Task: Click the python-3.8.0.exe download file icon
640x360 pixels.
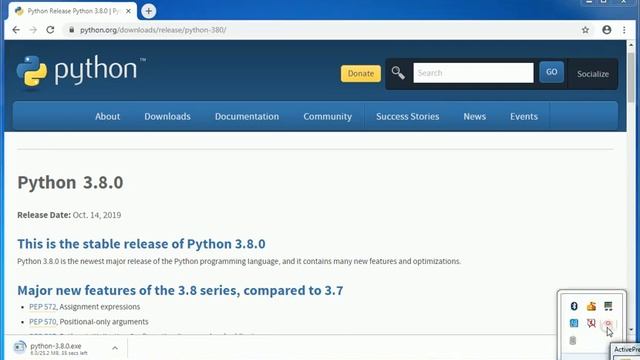Action: 19,347
